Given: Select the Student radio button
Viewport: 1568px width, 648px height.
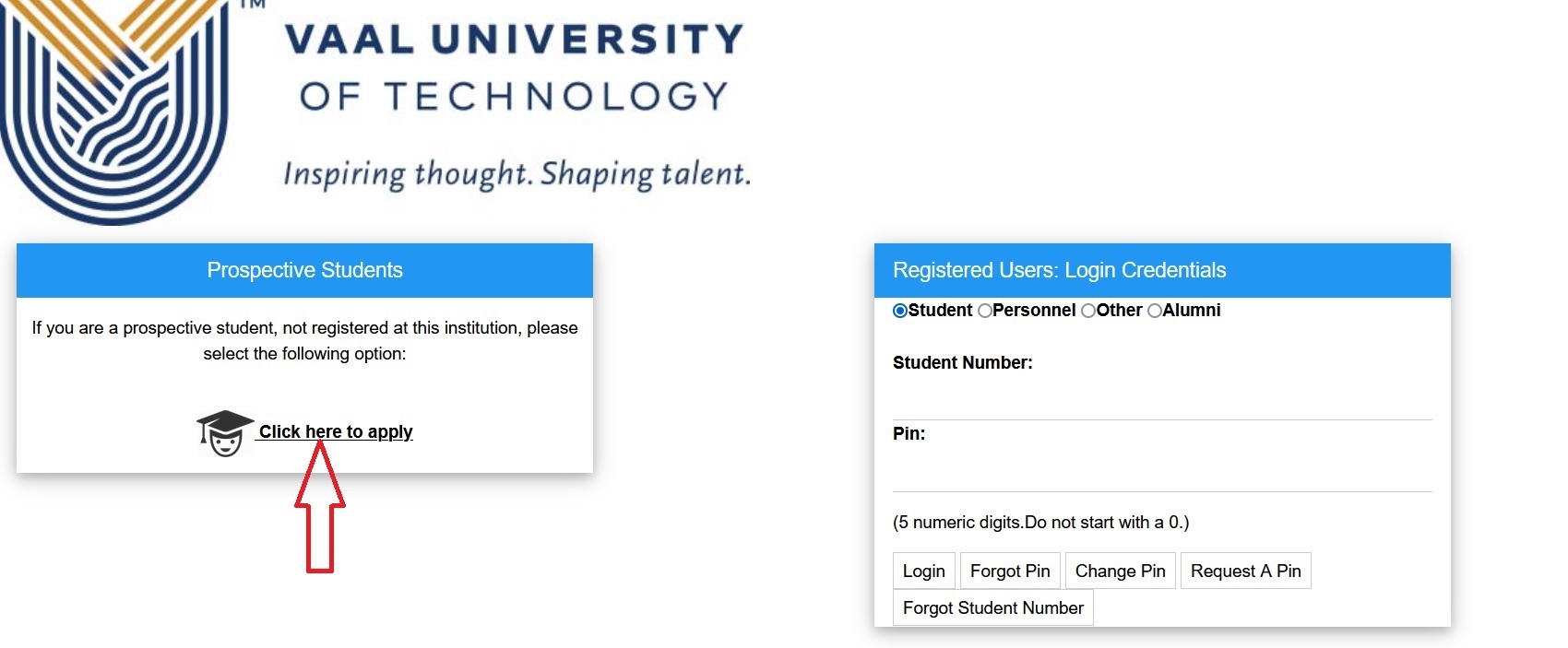Looking at the screenshot, I should point(900,311).
